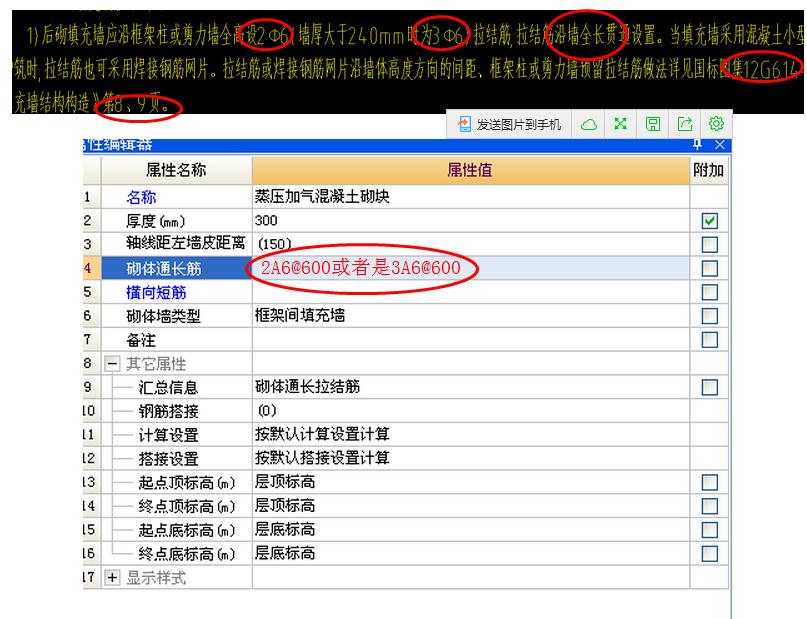Select the 计算设置 tree row label

pos(168,435)
